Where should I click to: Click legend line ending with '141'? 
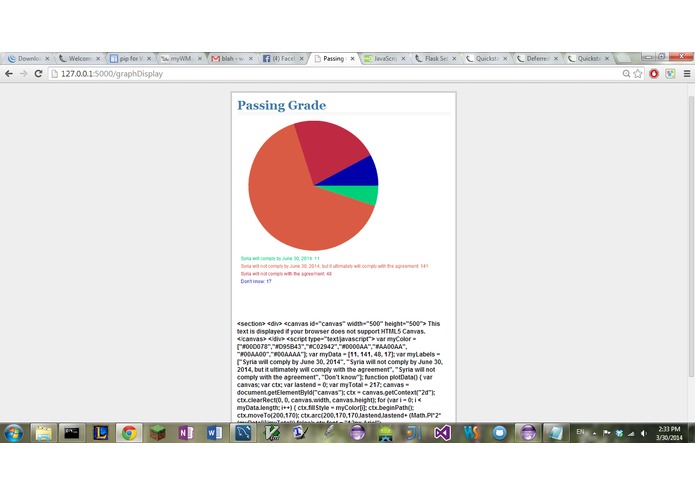(x=334, y=266)
